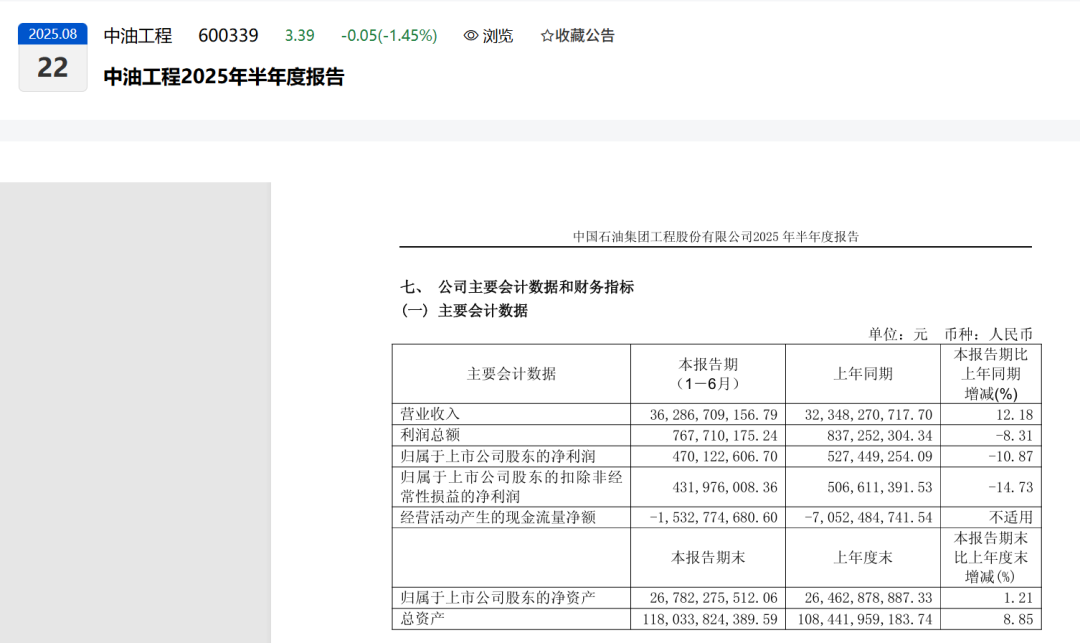
Task: Click the value 118,033,824,389.59
Action: coord(710,620)
